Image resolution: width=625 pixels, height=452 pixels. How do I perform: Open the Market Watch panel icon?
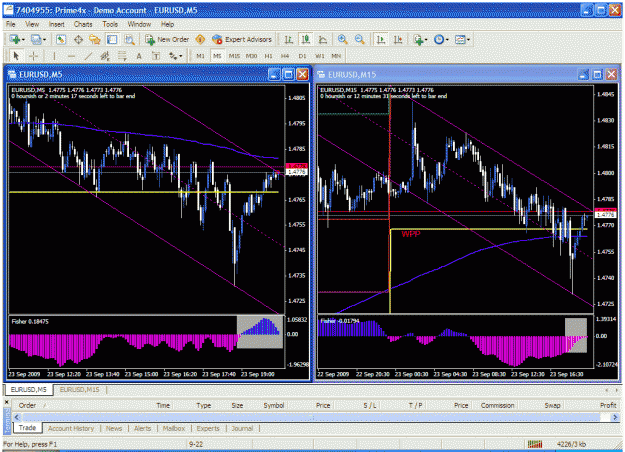coord(61,39)
